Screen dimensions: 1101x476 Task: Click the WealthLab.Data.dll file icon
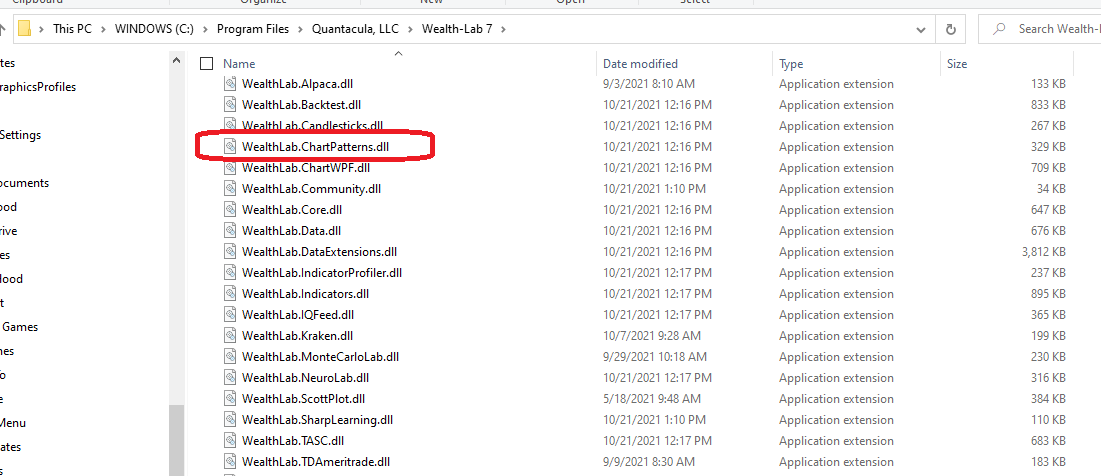pyautogui.click(x=231, y=231)
